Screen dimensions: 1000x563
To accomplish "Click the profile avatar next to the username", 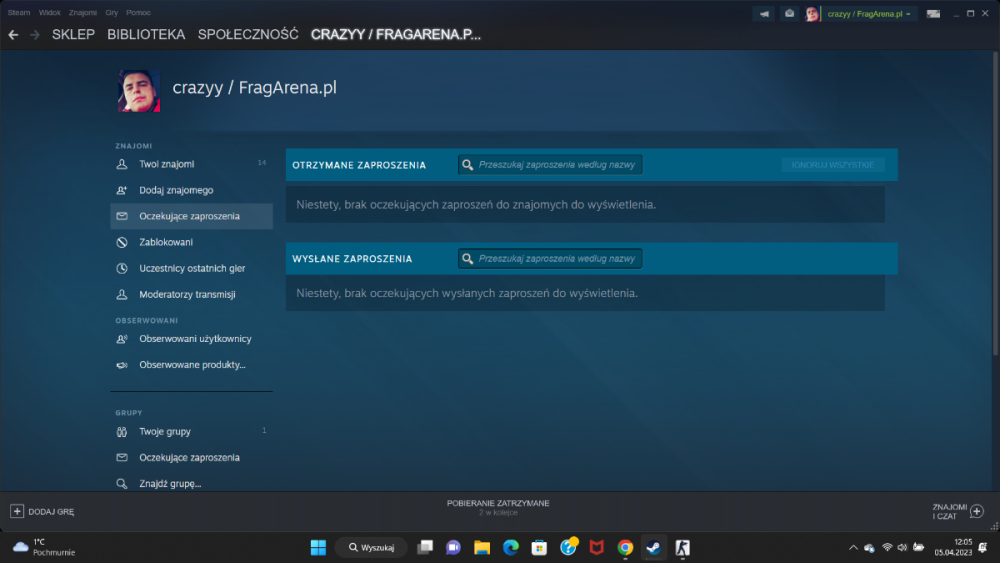I will pyautogui.click(x=139, y=91).
